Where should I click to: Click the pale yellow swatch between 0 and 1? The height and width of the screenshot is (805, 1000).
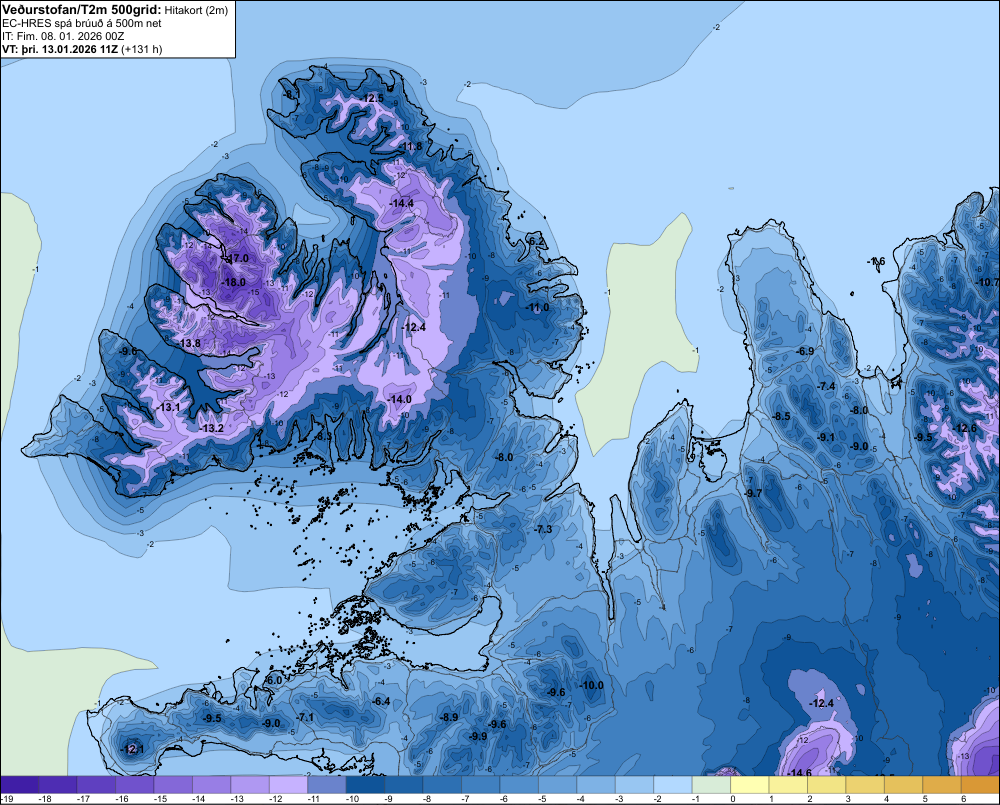[750, 785]
